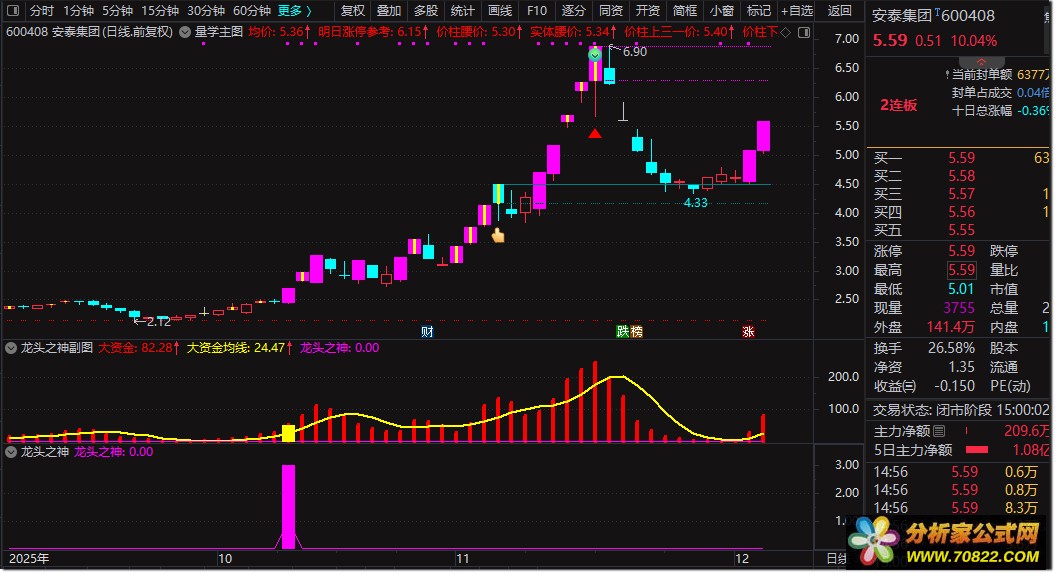Click the 大资金: 82.28 indicator value

coord(139,348)
